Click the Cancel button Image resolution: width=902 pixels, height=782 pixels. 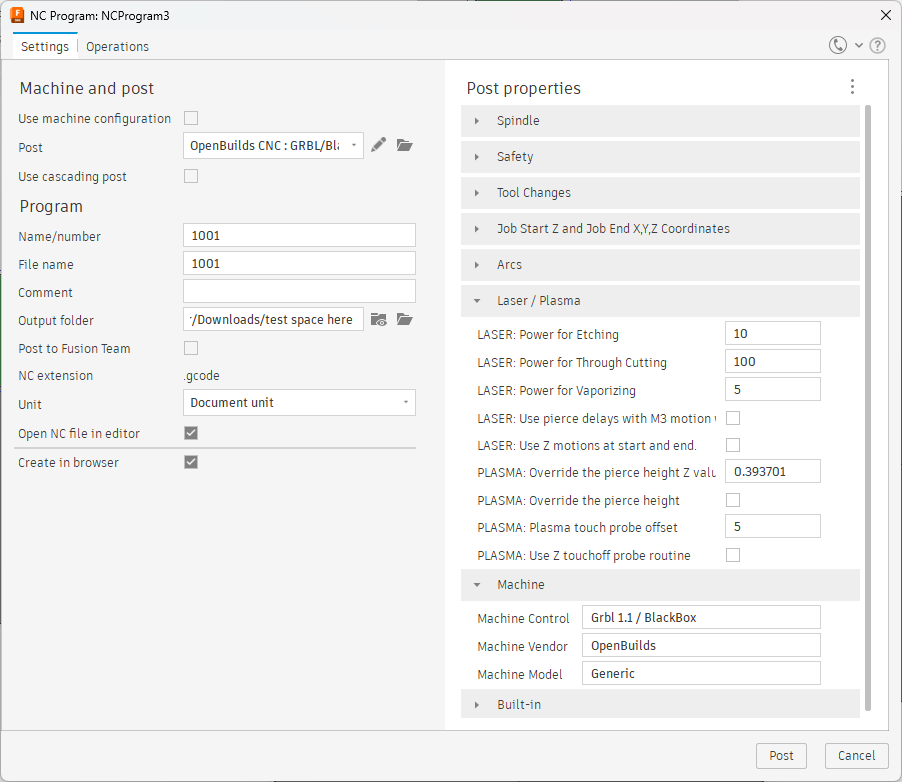coord(856,756)
